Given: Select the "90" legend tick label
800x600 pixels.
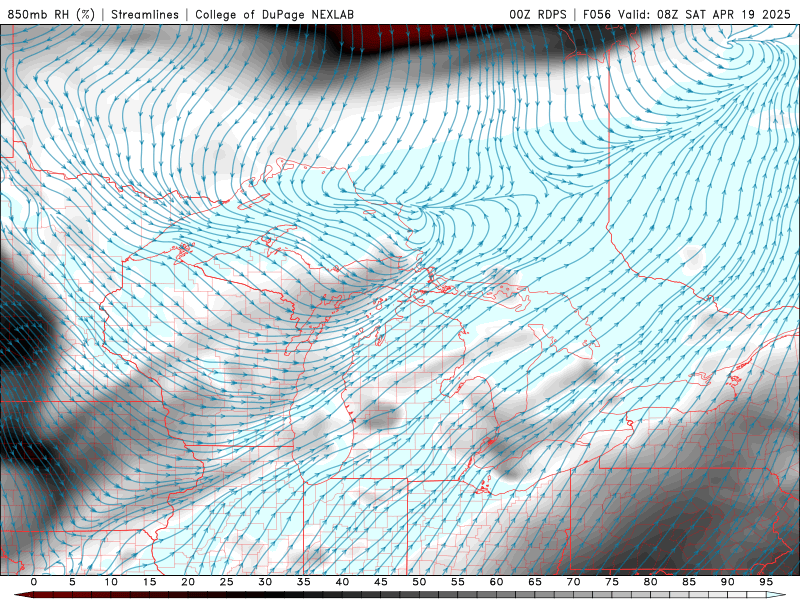Looking at the screenshot, I should coord(728,582).
